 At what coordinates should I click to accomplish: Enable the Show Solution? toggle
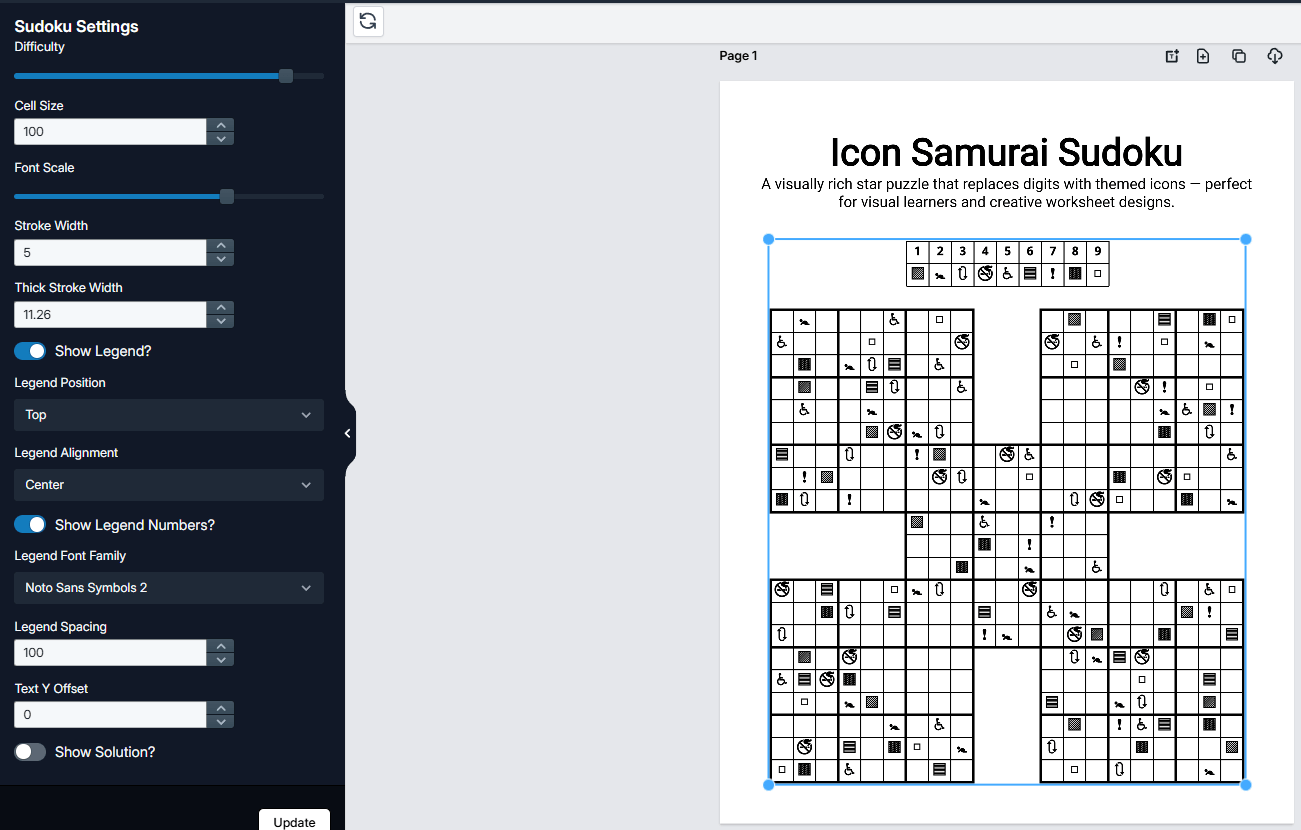pos(30,751)
